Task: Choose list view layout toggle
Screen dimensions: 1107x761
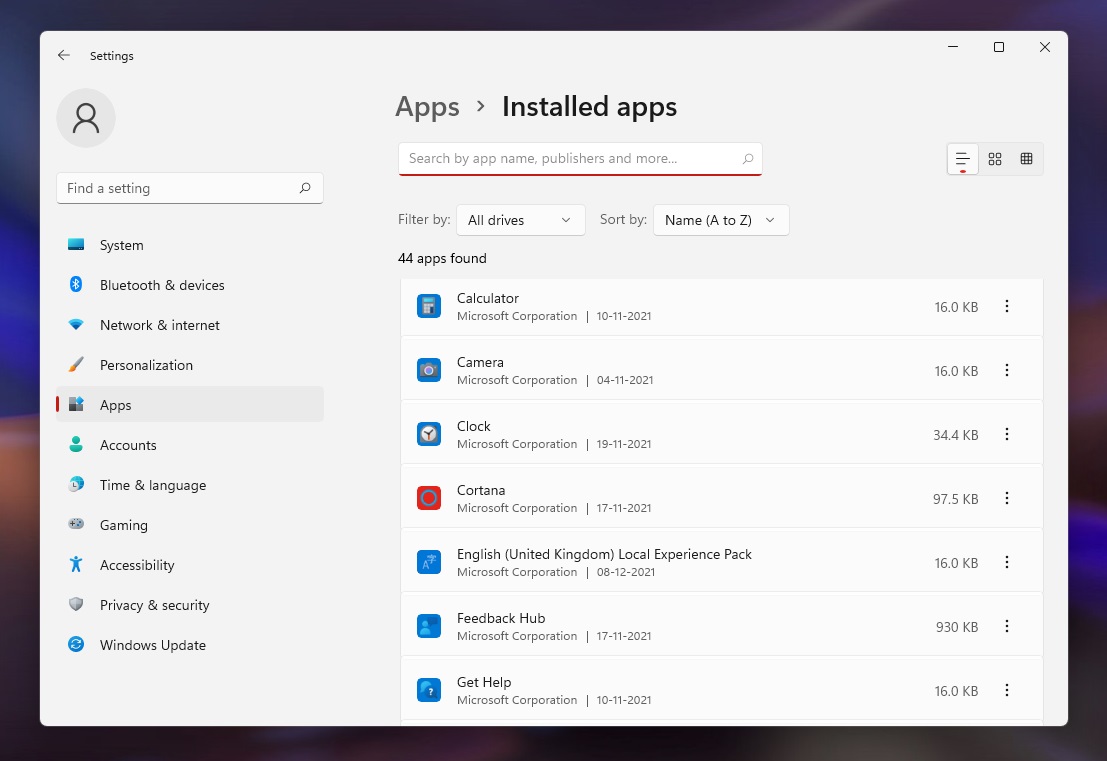Action: click(962, 158)
